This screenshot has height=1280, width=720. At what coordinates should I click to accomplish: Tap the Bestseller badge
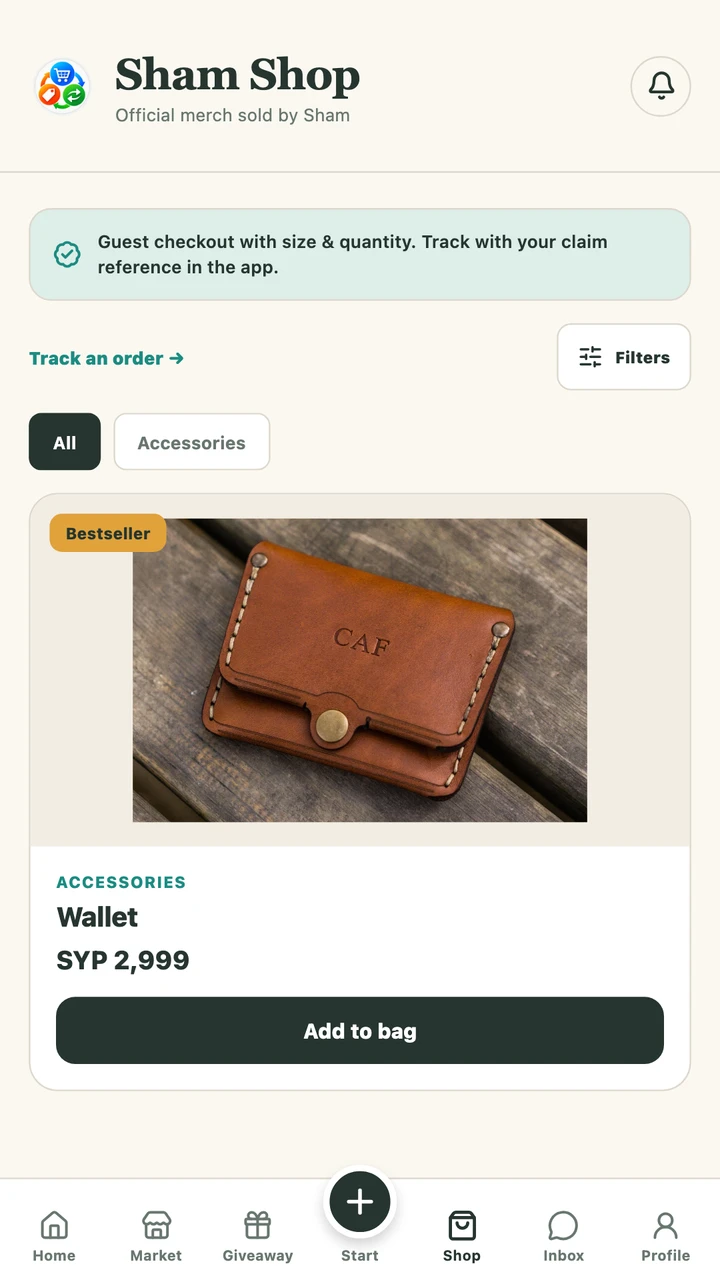point(108,533)
